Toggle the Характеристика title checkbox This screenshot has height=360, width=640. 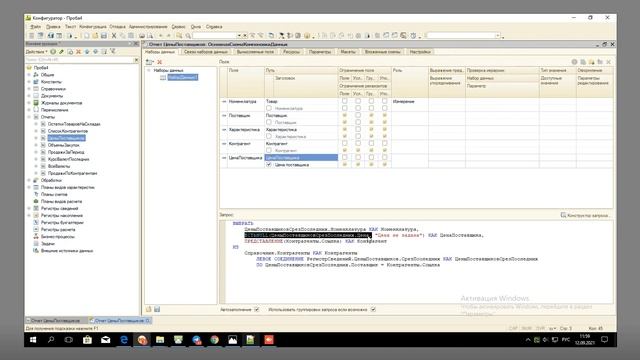(x=269, y=136)
